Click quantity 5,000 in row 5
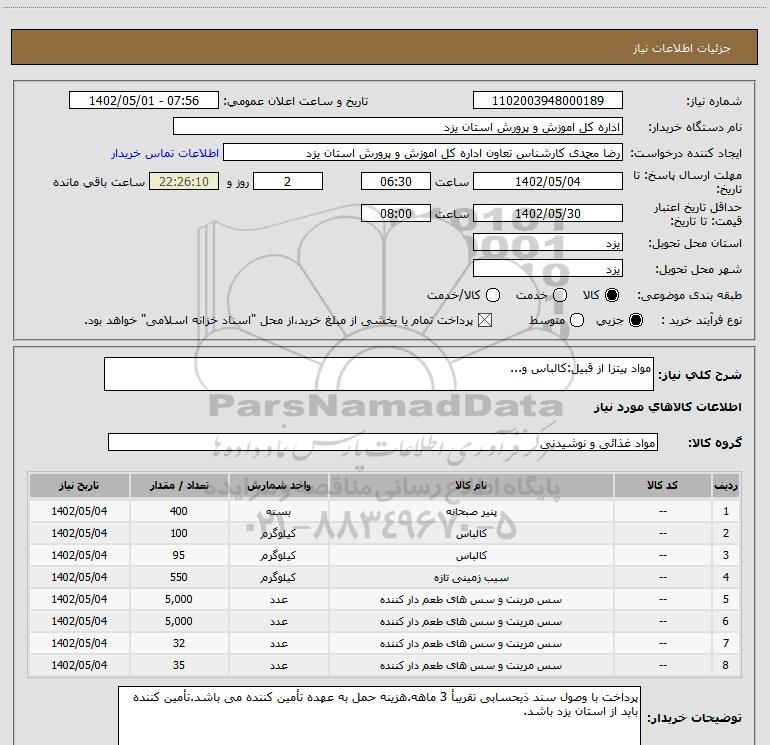770x745 pixels. [179, 600]
